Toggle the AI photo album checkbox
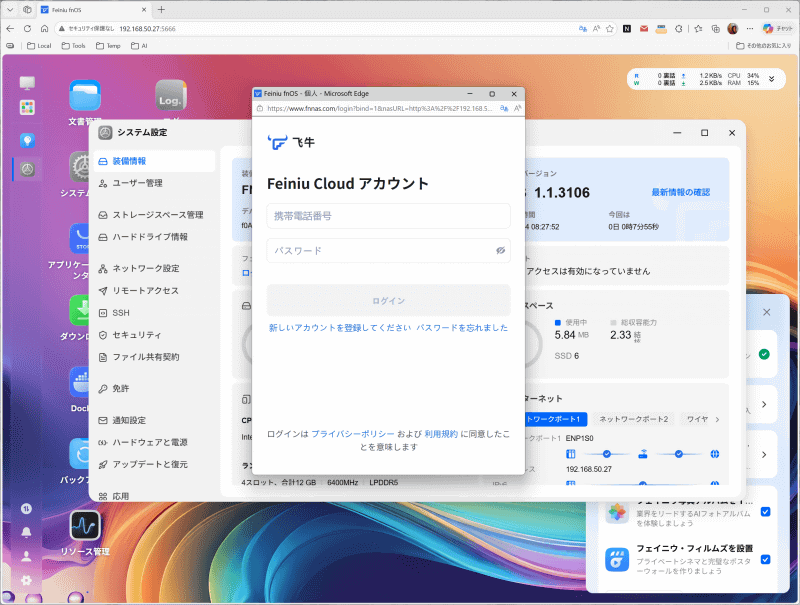 (x=765, y=512)
